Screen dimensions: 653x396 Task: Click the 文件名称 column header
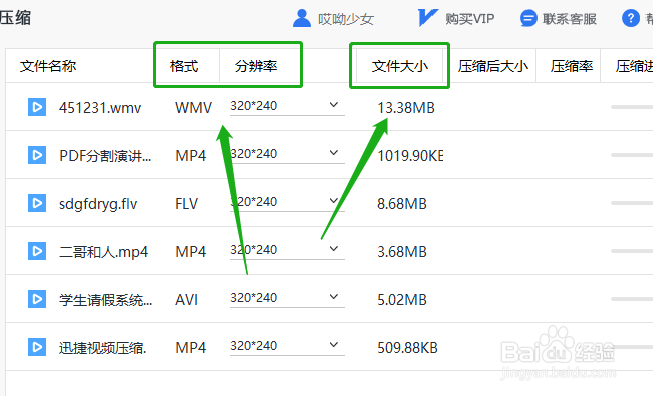coord(48,66)
